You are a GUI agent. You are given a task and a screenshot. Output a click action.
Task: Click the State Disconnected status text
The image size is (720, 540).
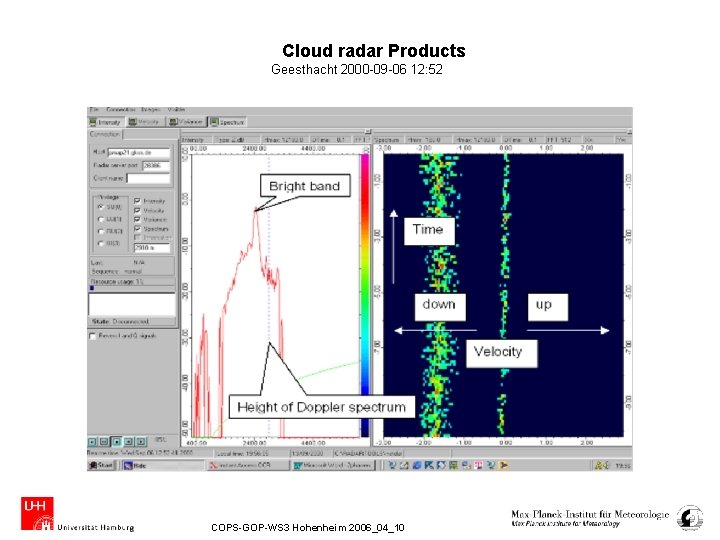click(120, 321)
